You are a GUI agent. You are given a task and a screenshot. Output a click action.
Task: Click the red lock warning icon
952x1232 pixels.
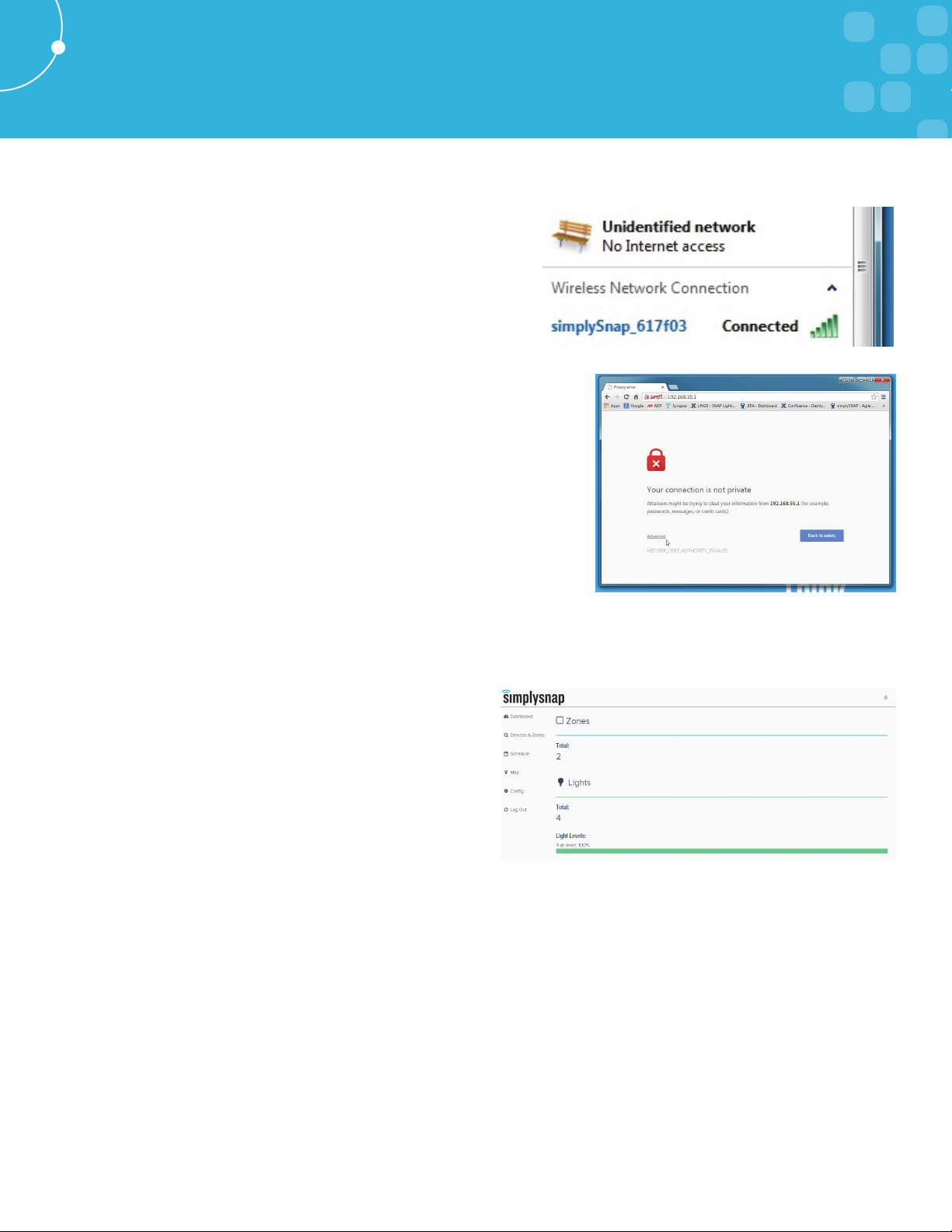pos(656,460)
